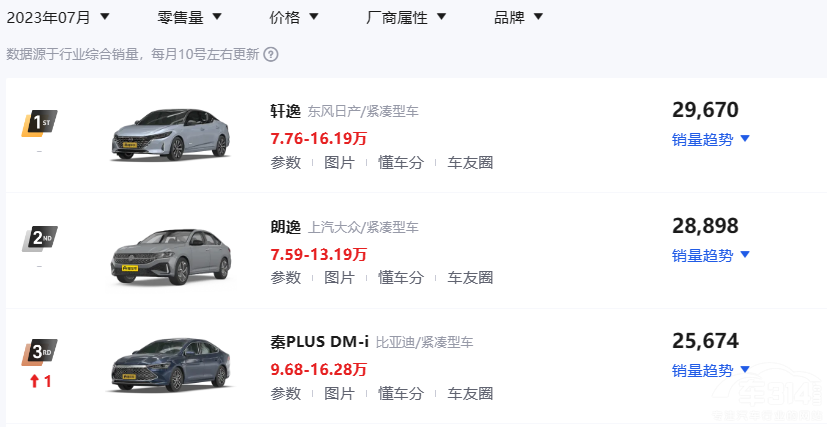The width and height of the screenshot is (827, 427).
Task: Expand the 价格 filter dropdown
Action: [295, 17]
